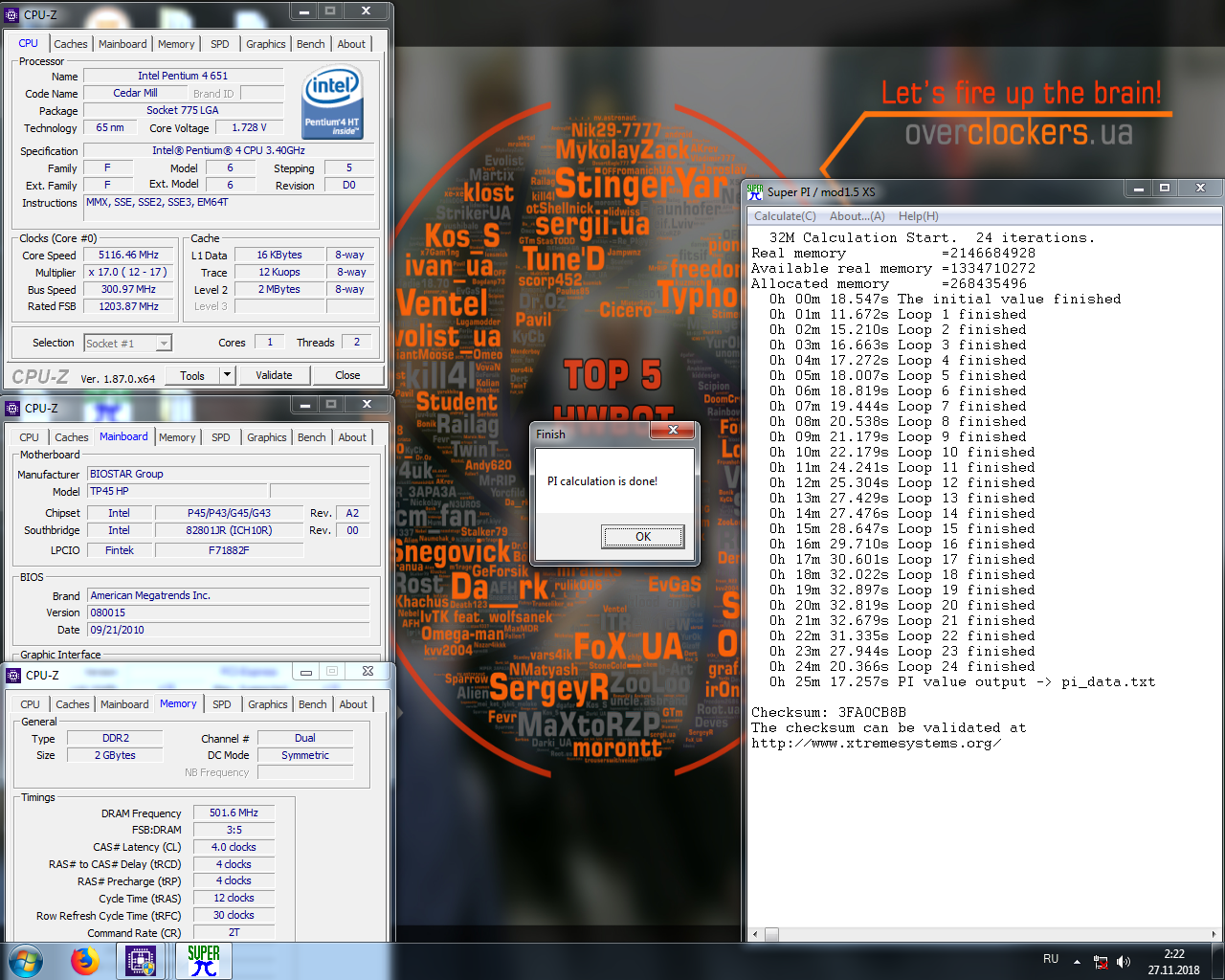
Task: Open Help menu in Super PI
Action: pos(919,216)
